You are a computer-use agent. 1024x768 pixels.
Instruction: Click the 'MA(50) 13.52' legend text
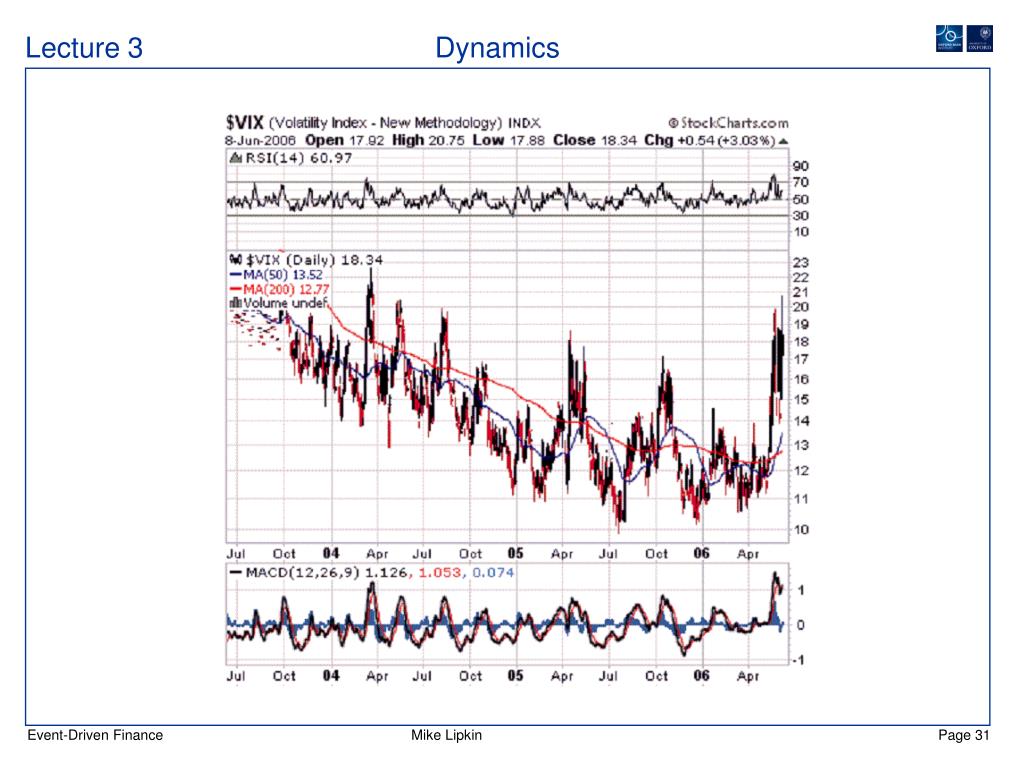click(283, 275)
